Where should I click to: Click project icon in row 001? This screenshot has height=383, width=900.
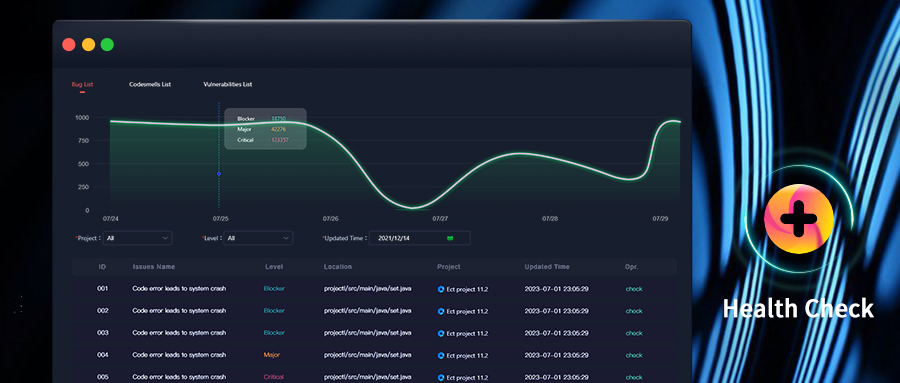[441, 289]
